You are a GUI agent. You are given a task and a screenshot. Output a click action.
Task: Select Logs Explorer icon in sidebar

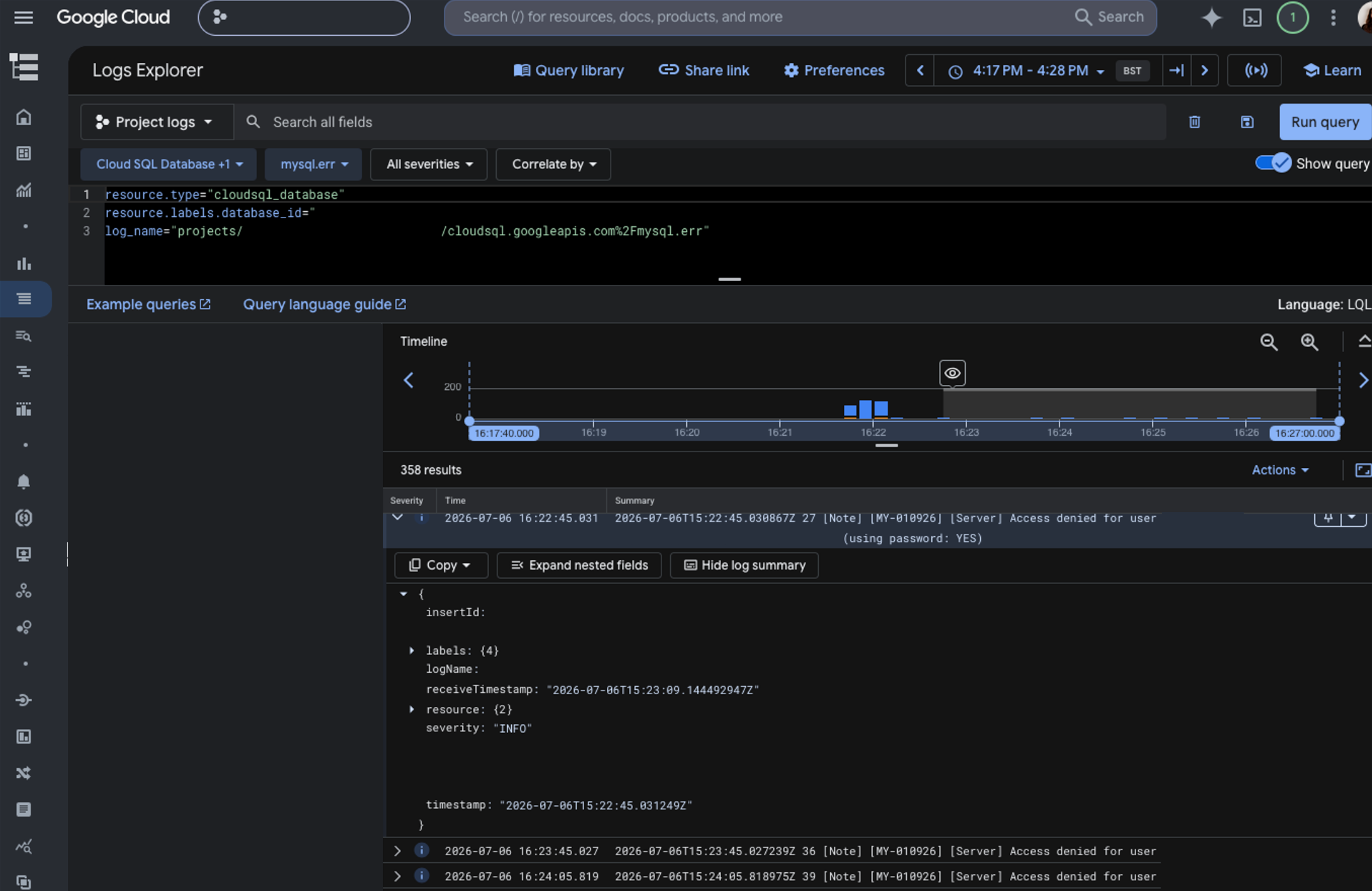pos(25,299)
